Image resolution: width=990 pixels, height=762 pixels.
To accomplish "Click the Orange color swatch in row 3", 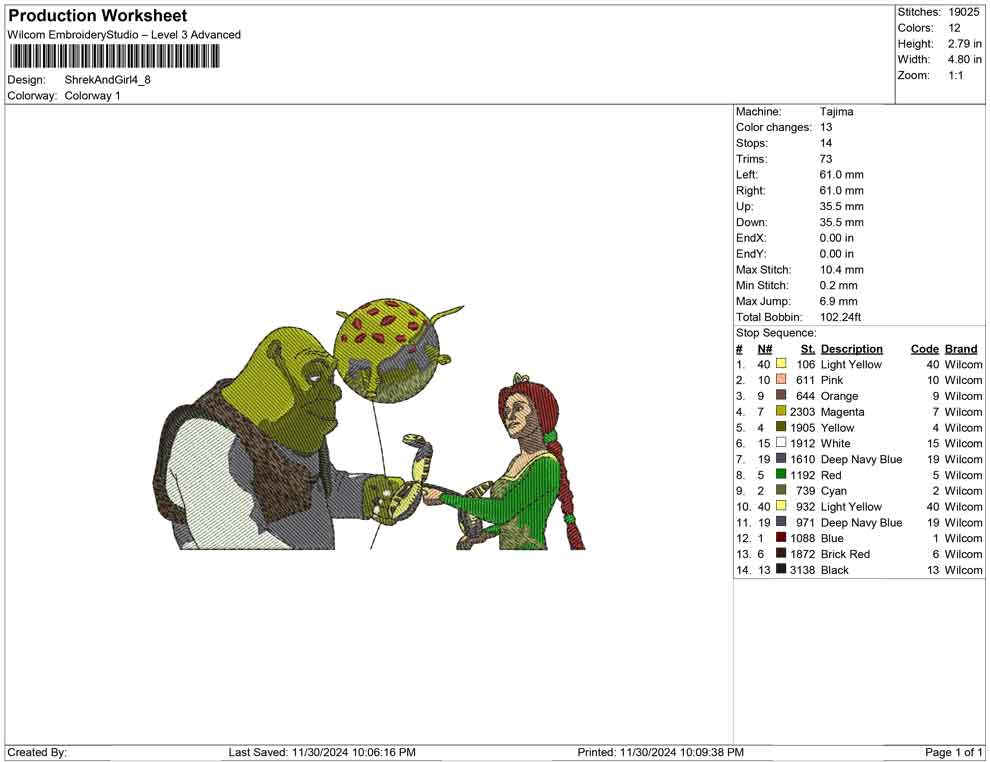I will tap(781, 395).
